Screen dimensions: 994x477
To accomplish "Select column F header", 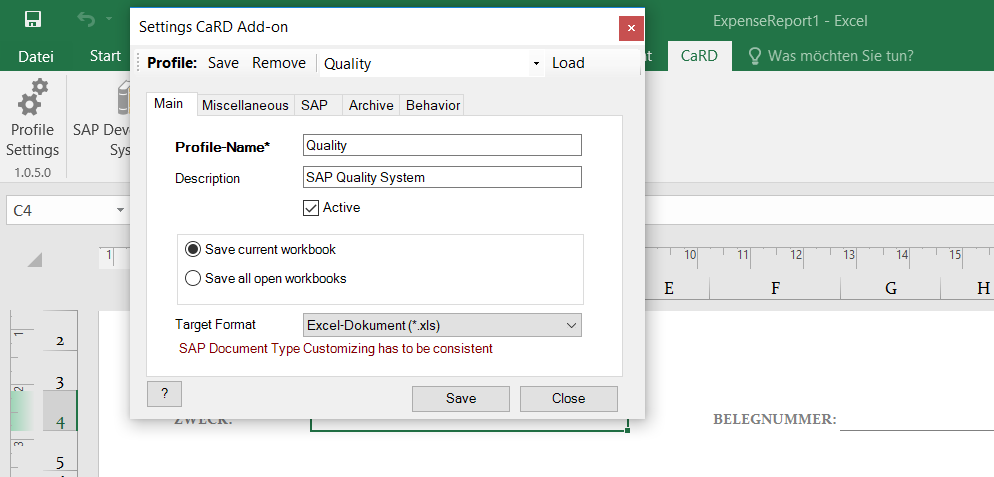I will click(x=775, y=289).
